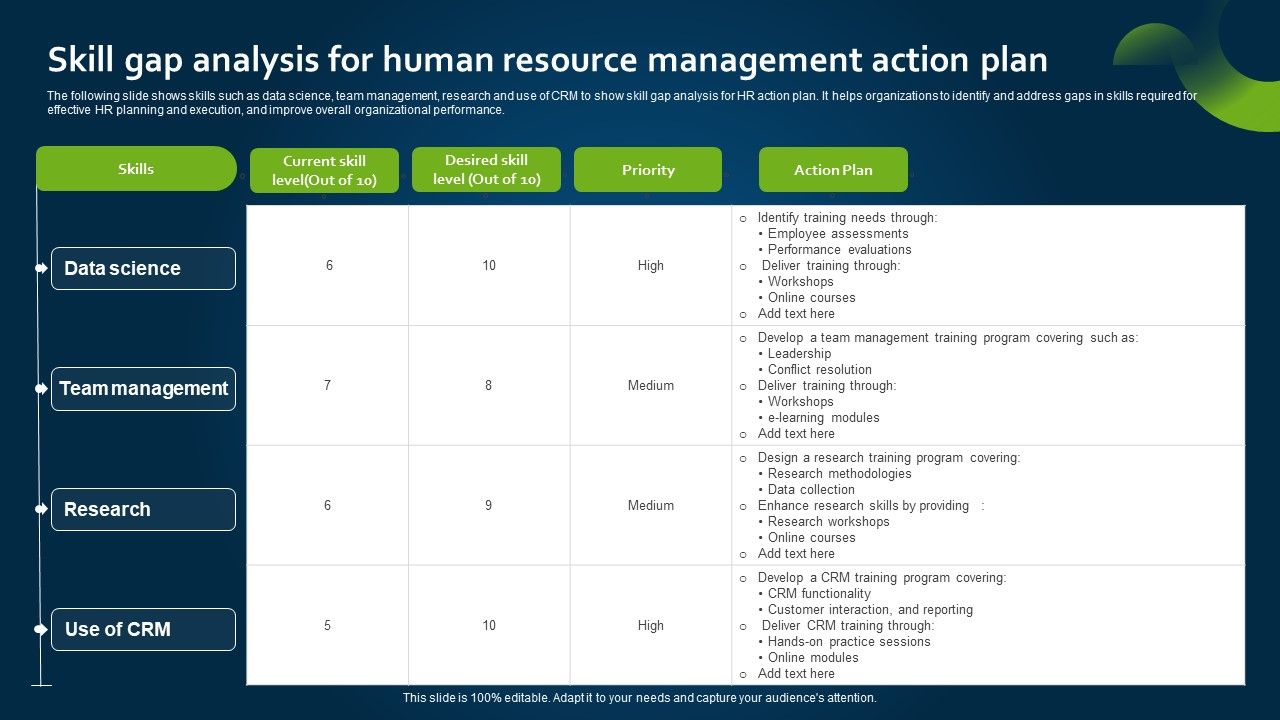Select the Use of CRM skill box
Screen dimensions: 1280x720
(x=143, y=629)
